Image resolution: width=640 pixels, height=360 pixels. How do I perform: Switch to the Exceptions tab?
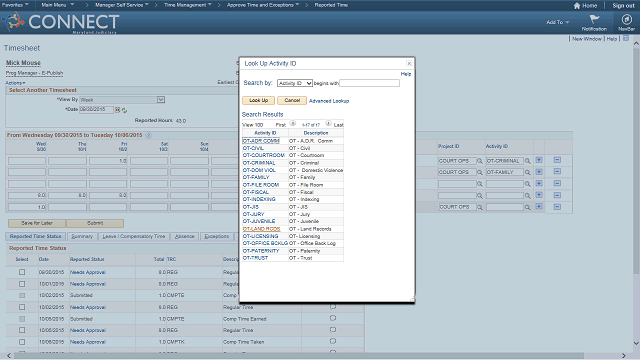click(x=217, y=236)
